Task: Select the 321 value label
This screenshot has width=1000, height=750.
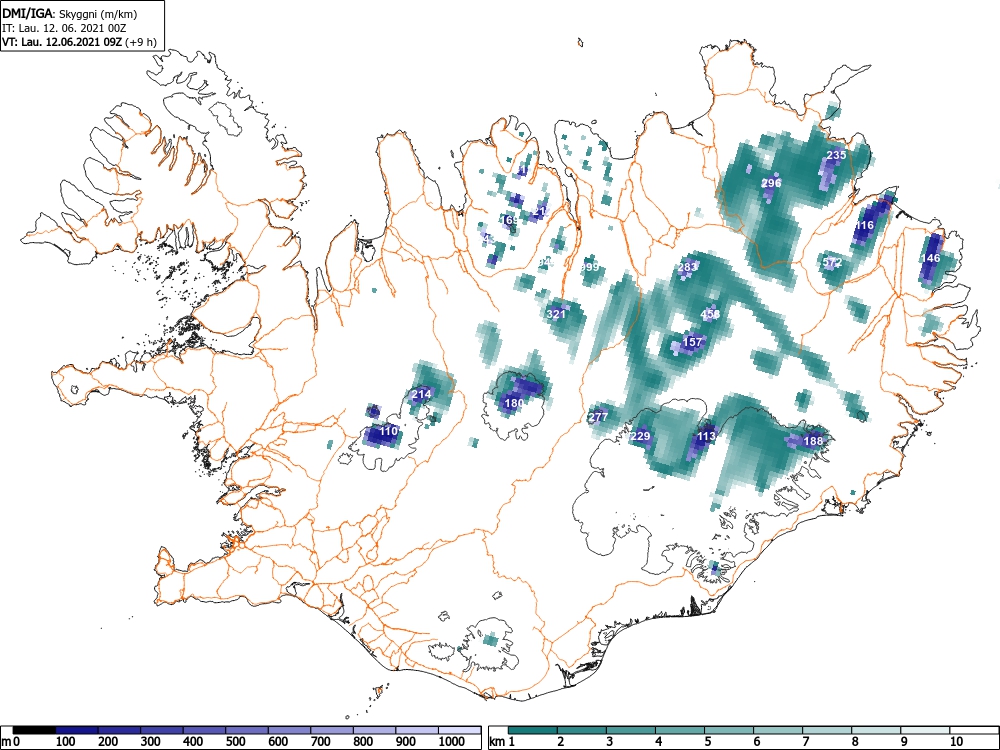Action: point(556,314)
